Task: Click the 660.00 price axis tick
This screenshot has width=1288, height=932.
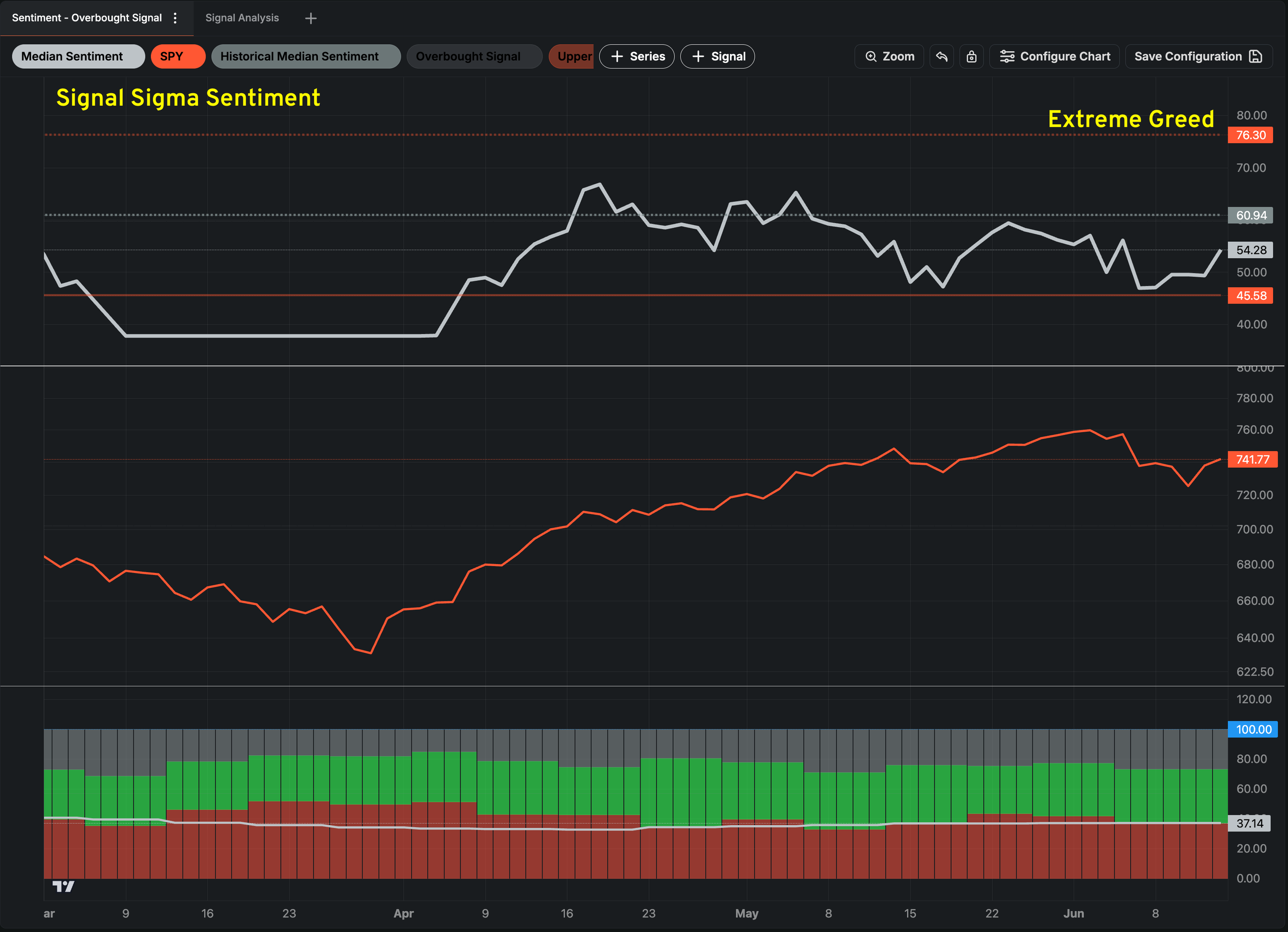Action: [x=1255, y=600]
